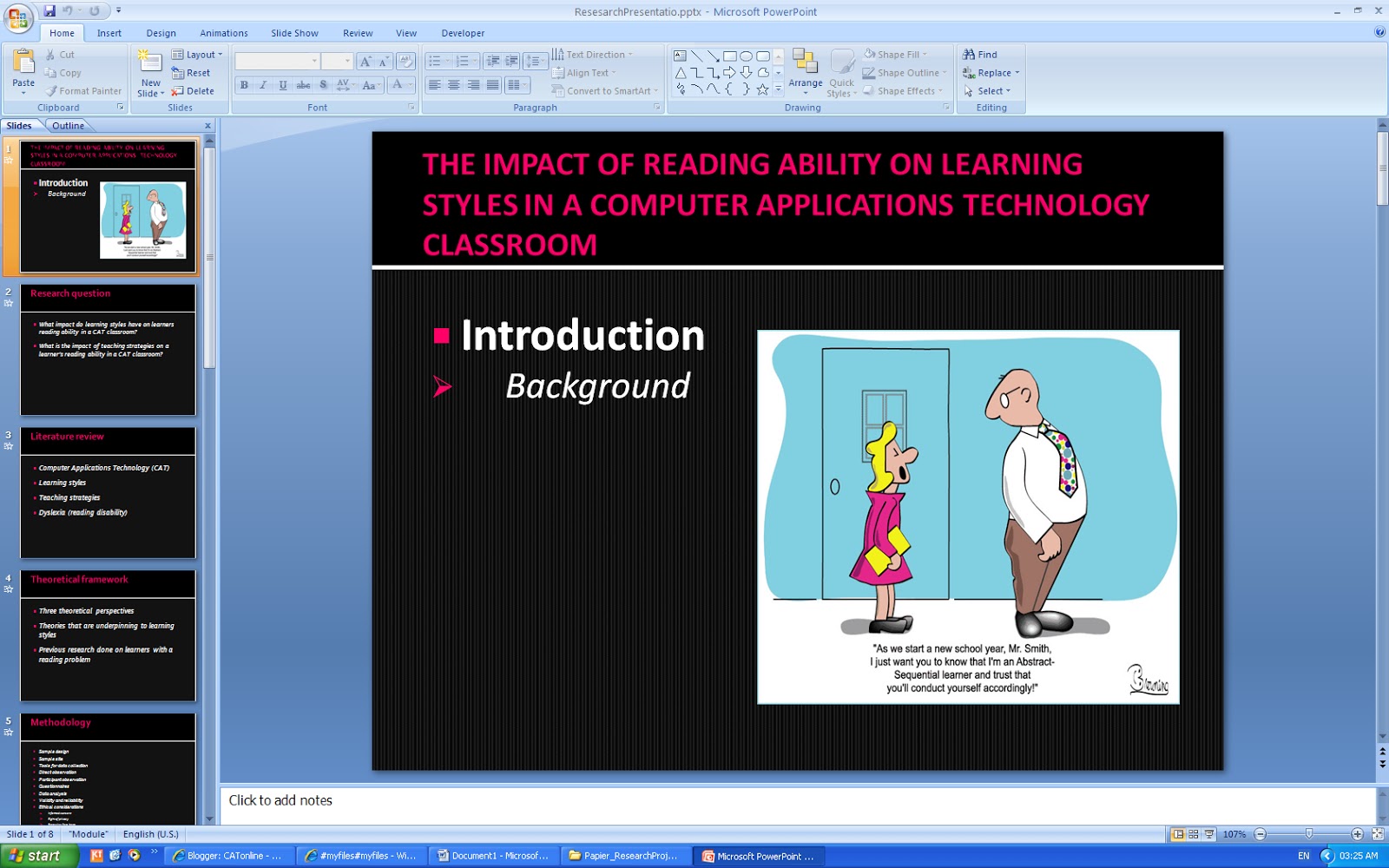Open the Review ribbon tab
Viewport: 1389px width, 868px height.
point(358,33)
